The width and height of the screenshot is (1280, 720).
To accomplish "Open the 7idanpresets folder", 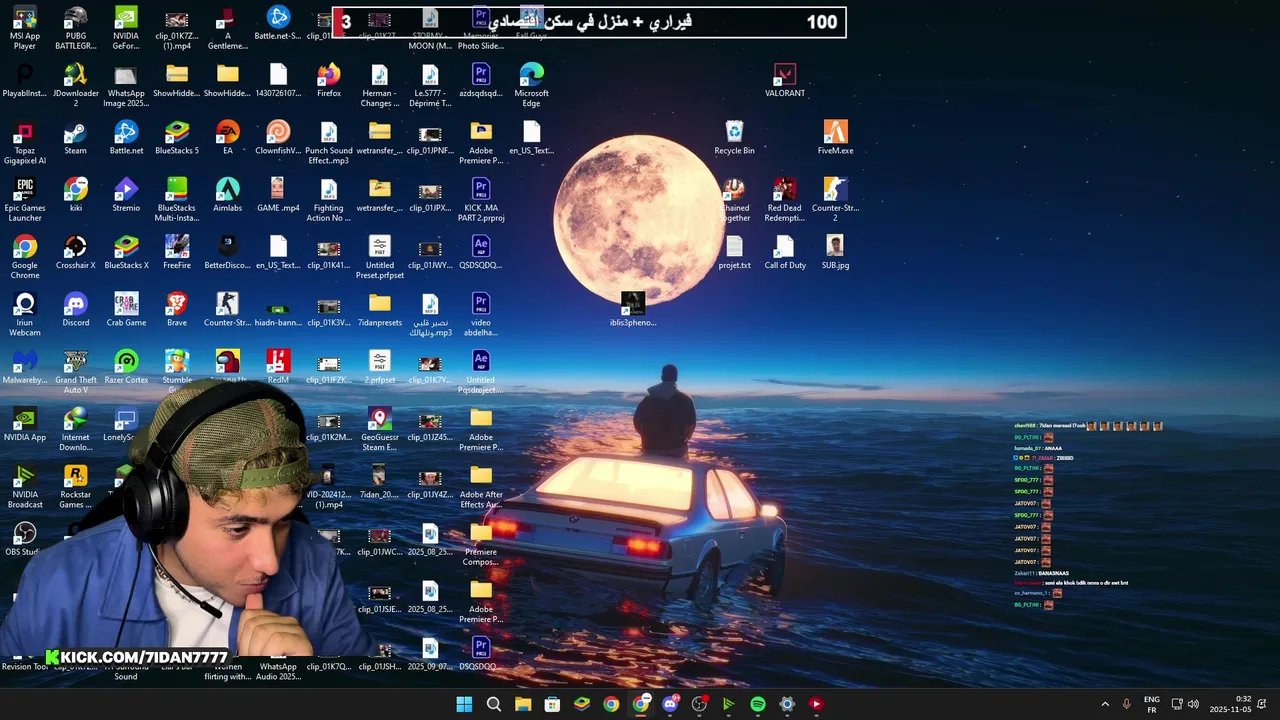I will click(379, 310).
